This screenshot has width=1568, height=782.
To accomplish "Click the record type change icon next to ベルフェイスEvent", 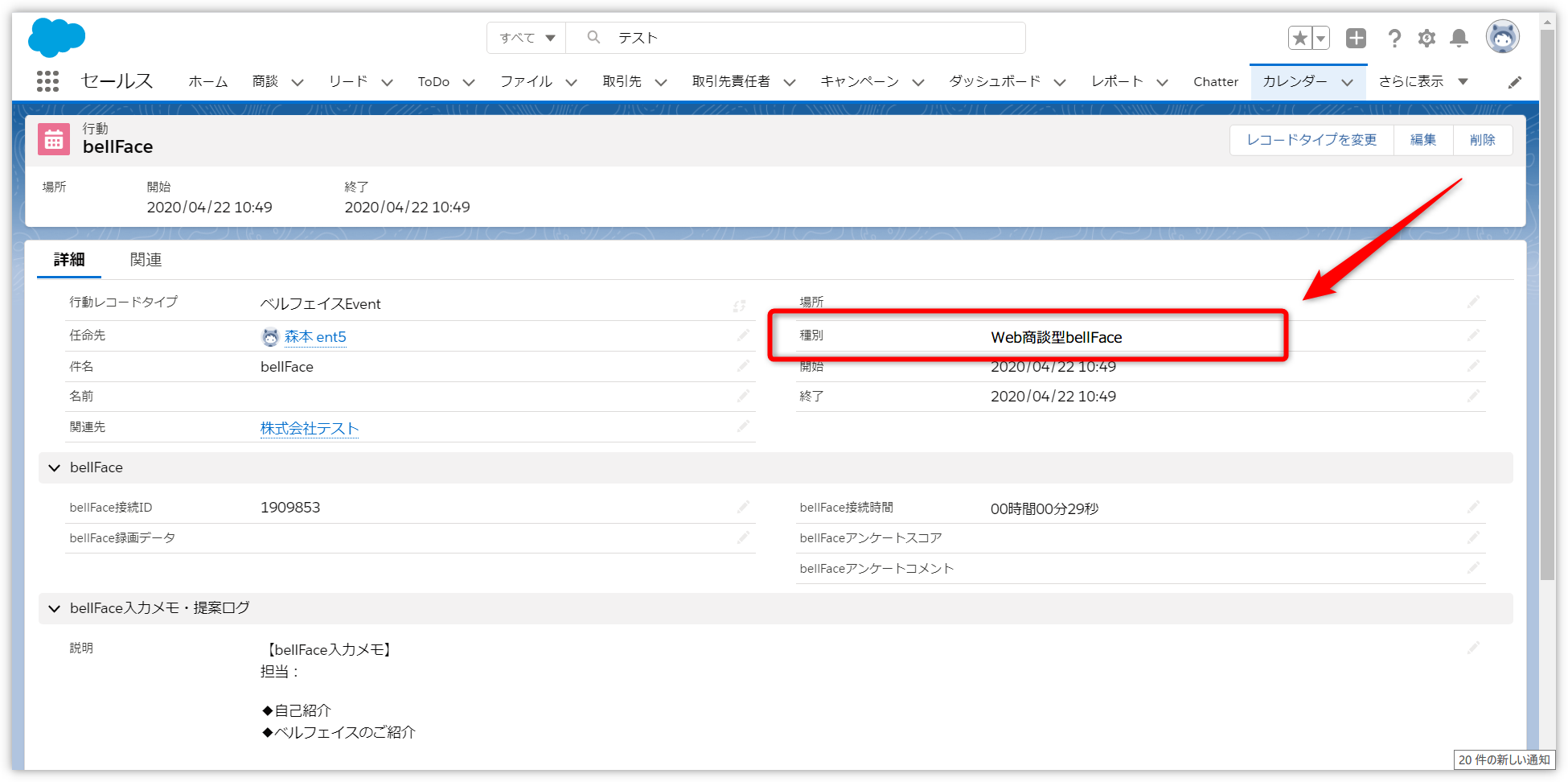I will [739, 306].
